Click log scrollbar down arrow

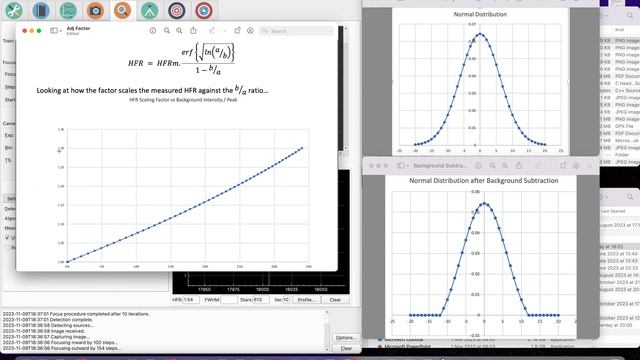[x=327, y=349]
